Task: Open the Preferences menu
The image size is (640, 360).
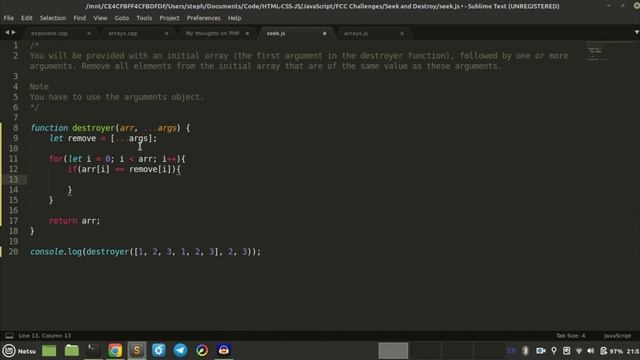Action: [x=203, y=18]
